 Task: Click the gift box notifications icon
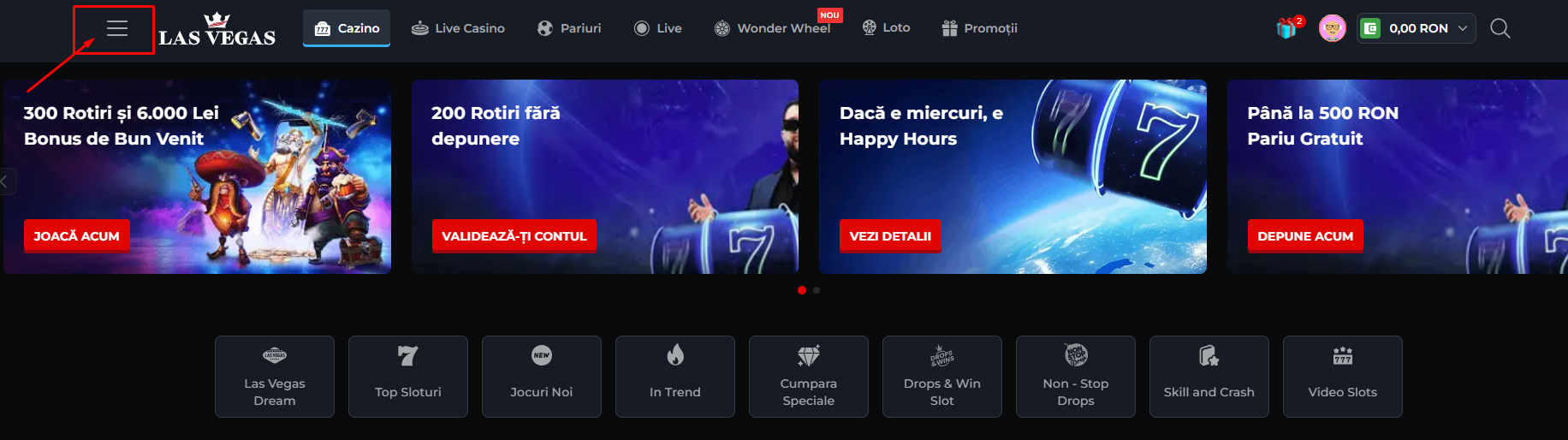pos(1288,28)
